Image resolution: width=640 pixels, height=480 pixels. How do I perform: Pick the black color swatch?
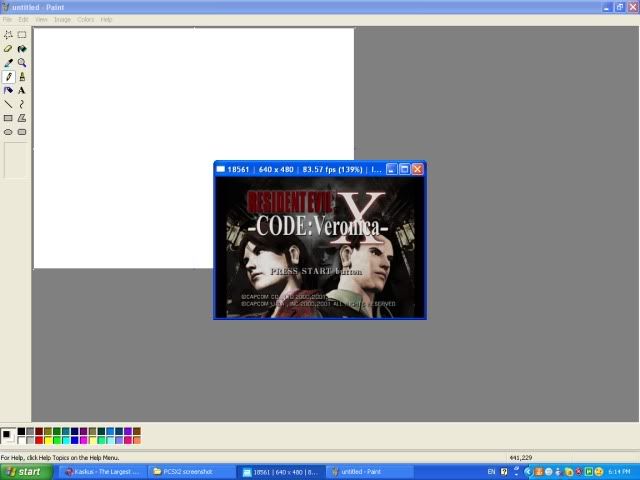coord(21,431)
